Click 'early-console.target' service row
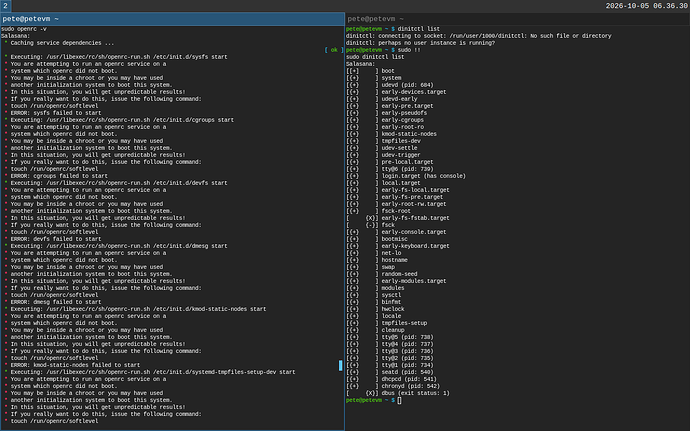Image resolution: width=690 pixels, height=431 pixels. (x=396, y=232)
